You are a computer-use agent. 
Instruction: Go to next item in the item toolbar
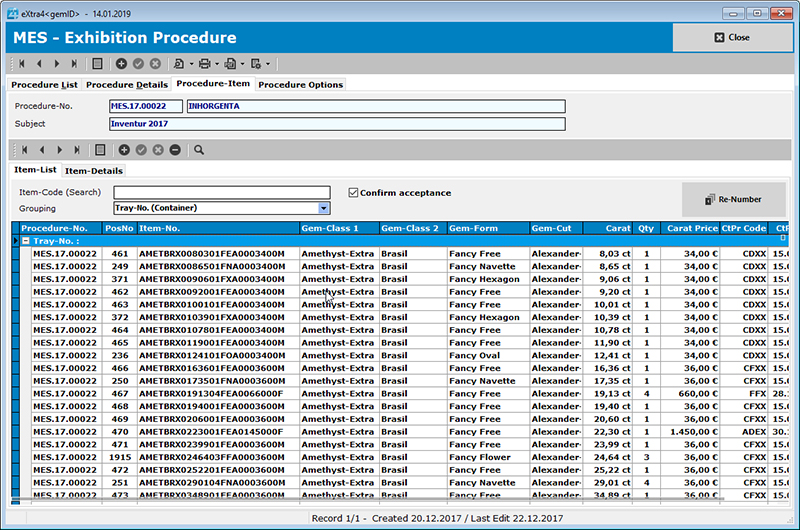pyautogui.click(x=58, y=150)
